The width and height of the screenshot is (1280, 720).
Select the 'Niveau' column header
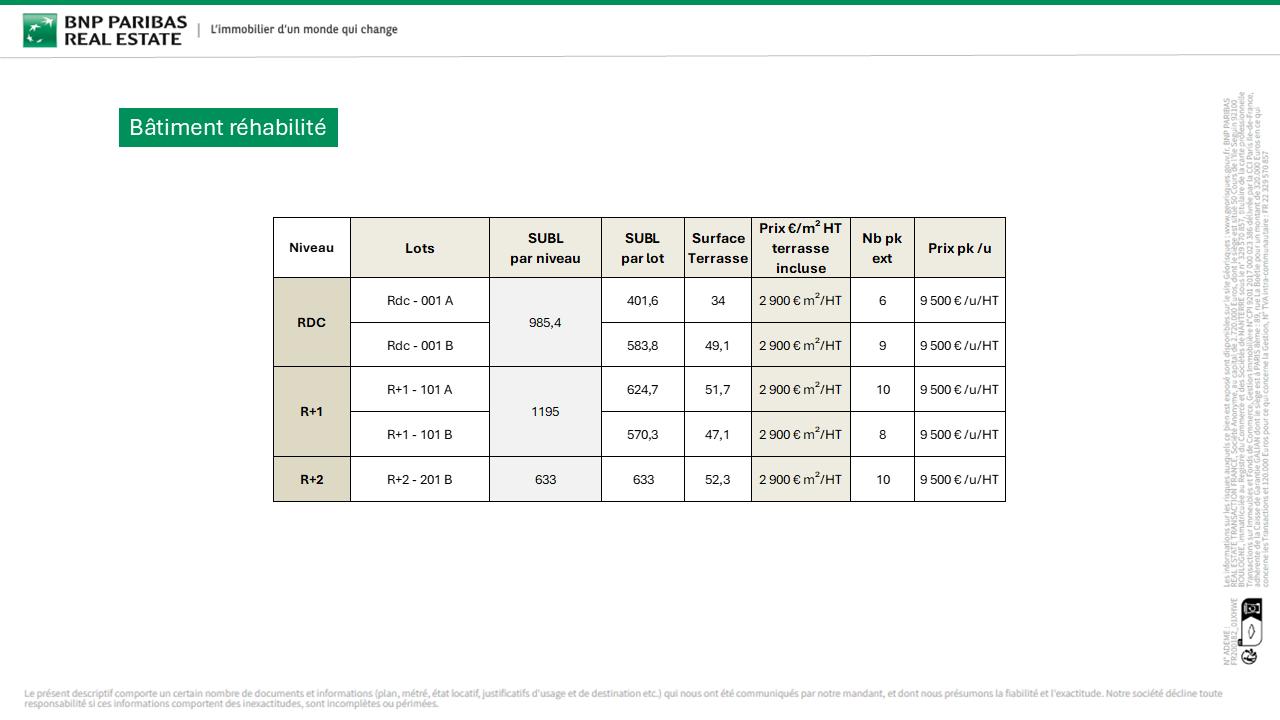pos(312,248)
